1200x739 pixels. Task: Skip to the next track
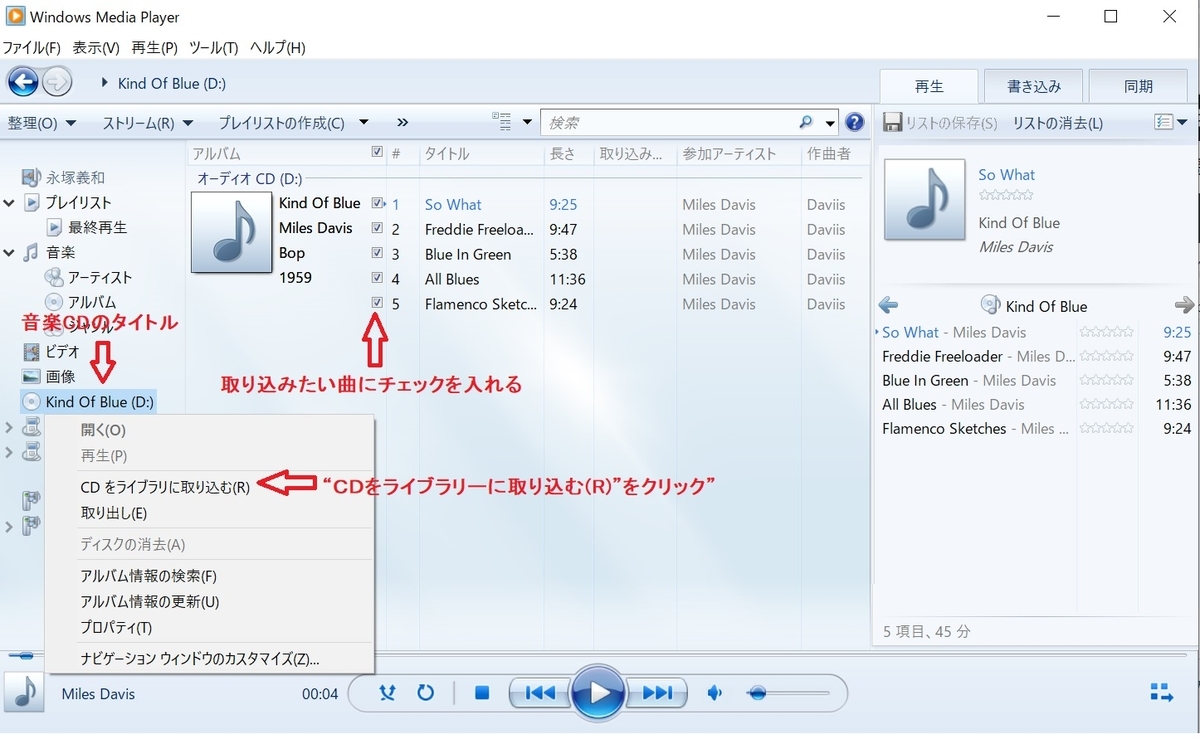pos(656,692)
